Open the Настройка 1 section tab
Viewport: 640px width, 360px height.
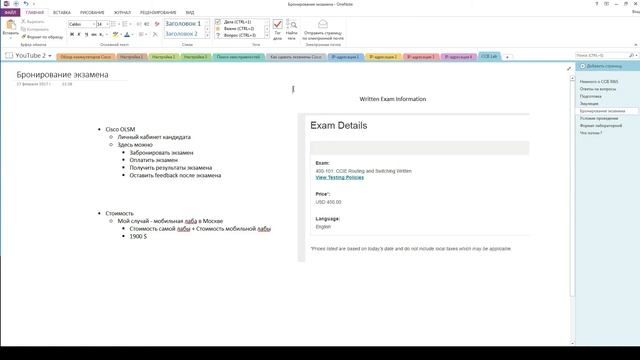click(131, 57)
